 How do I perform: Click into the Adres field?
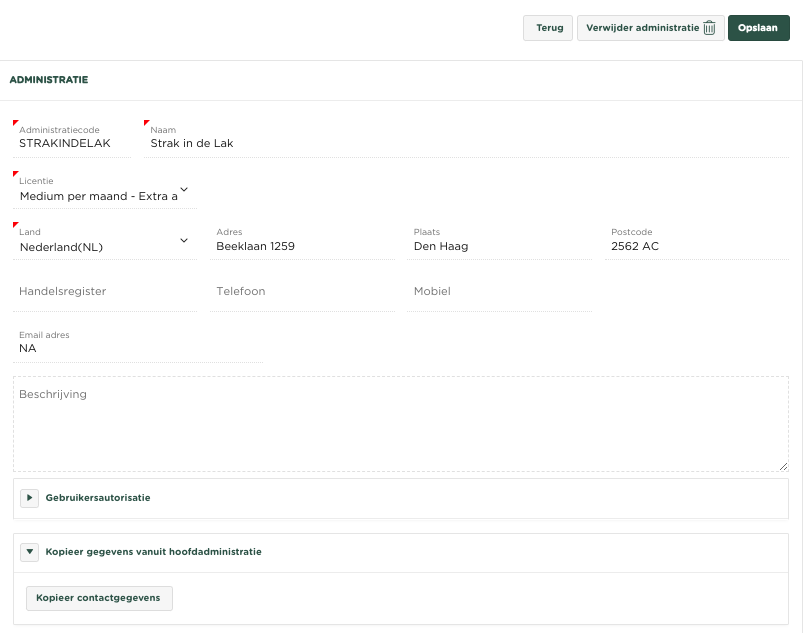[302, 246]
